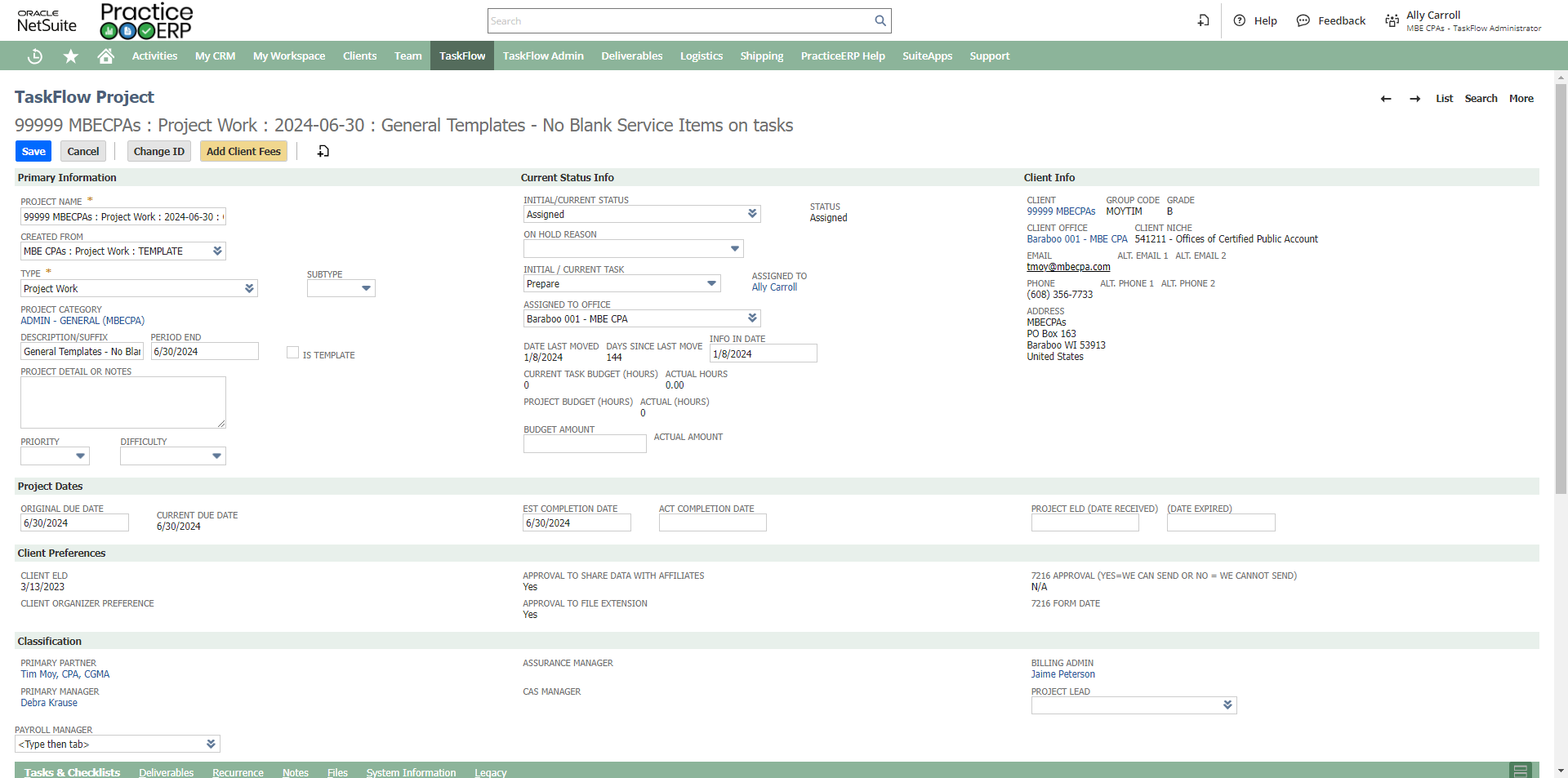The image size is (1568, 778).
Task: Open the recent records clock icon
Action: point(34,56)
